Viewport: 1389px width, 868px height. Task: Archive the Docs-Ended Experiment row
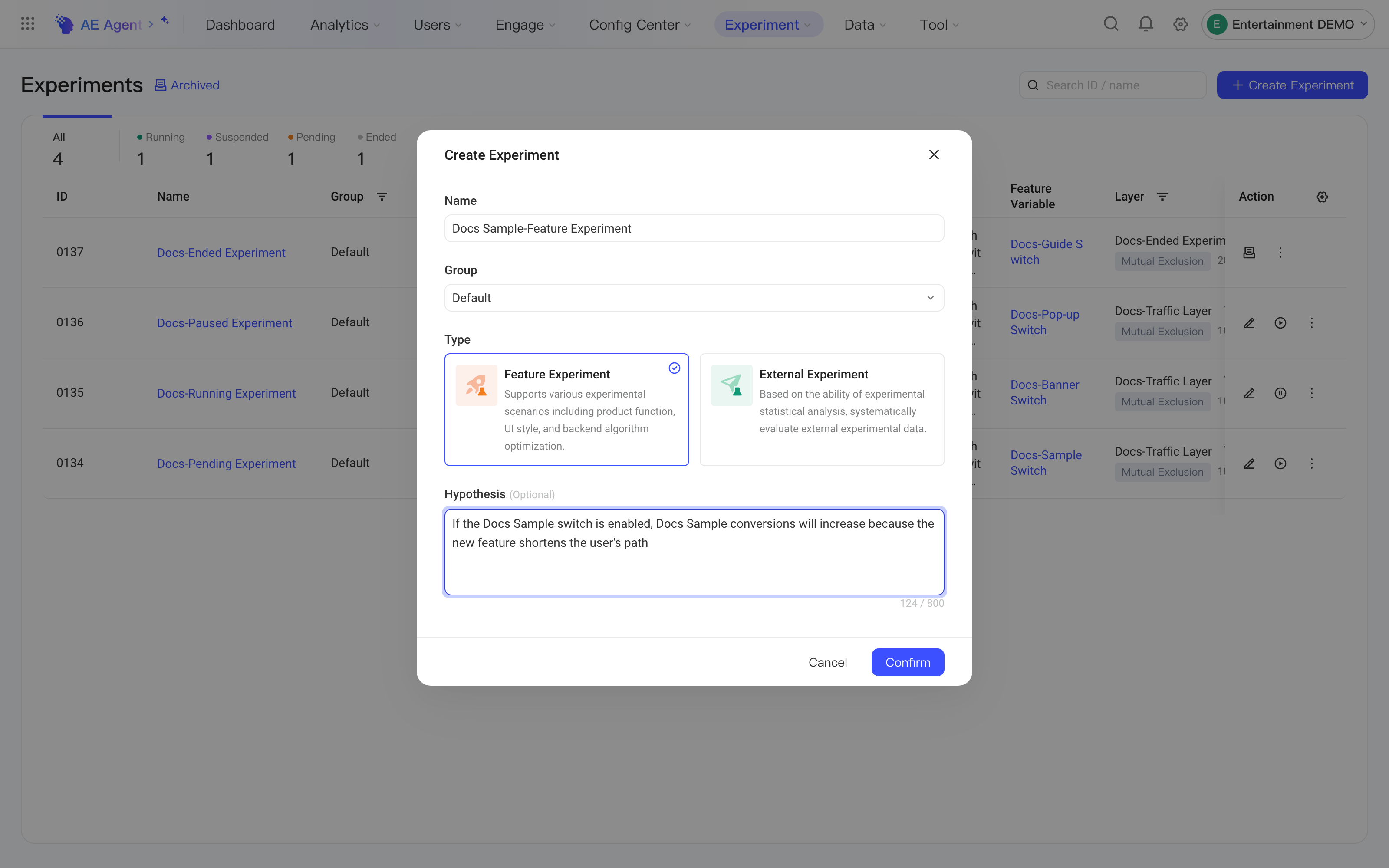point(1249,253)
